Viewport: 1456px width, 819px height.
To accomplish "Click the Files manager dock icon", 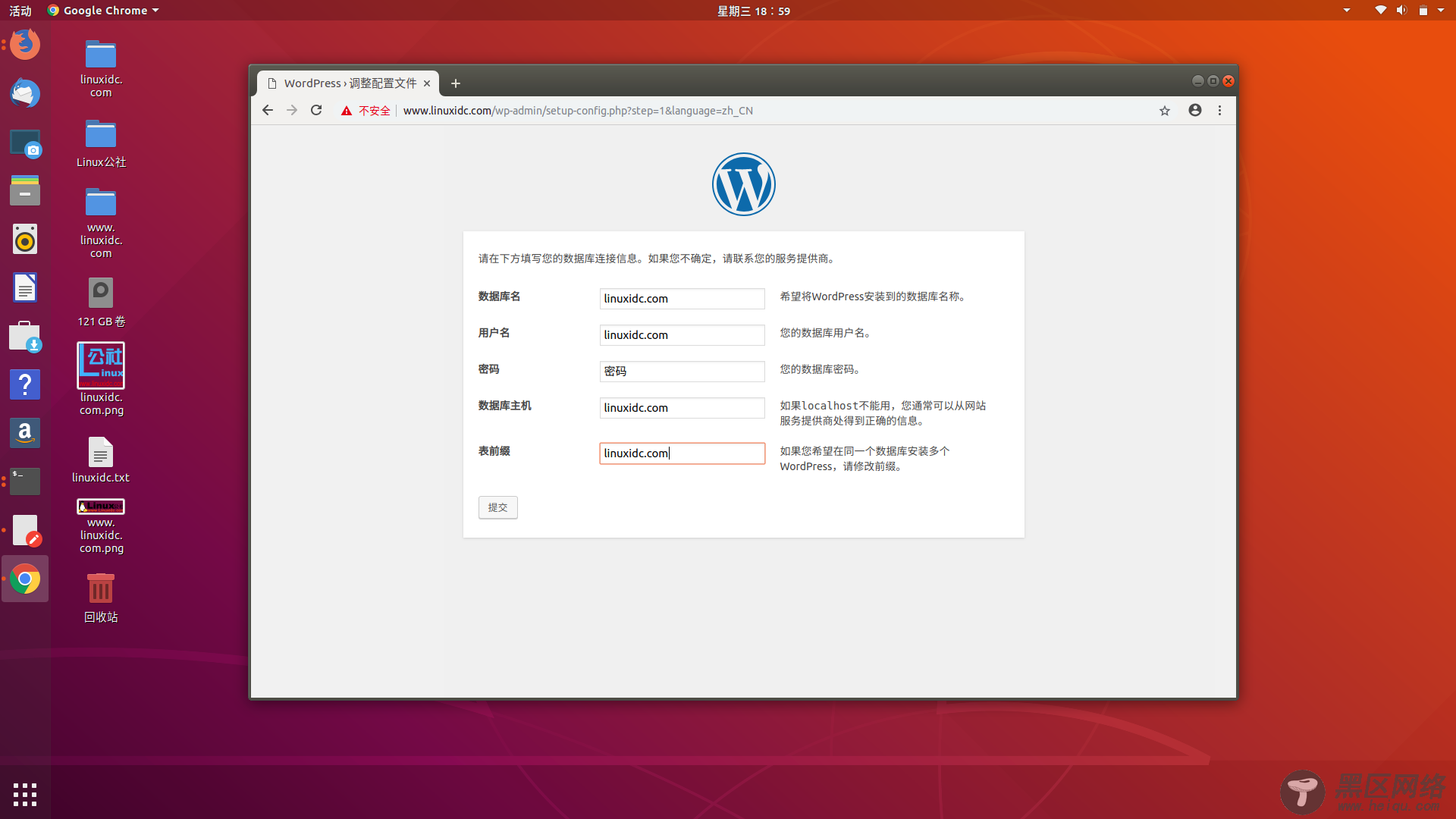I will [25, 190].
